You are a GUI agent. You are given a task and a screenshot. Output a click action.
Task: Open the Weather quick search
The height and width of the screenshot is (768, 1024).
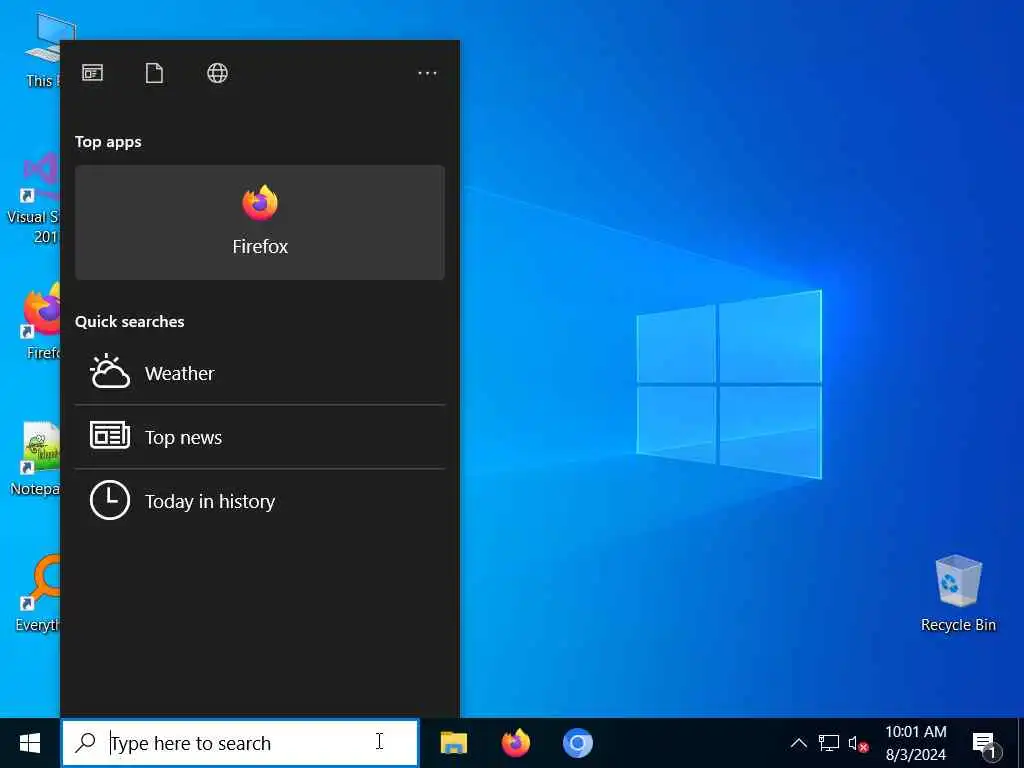(x=260, y=373)
